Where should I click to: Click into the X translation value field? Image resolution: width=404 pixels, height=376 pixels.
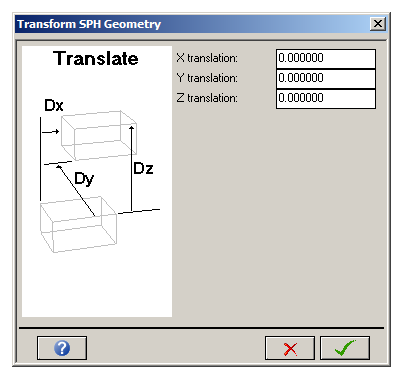tap(326, 59)
